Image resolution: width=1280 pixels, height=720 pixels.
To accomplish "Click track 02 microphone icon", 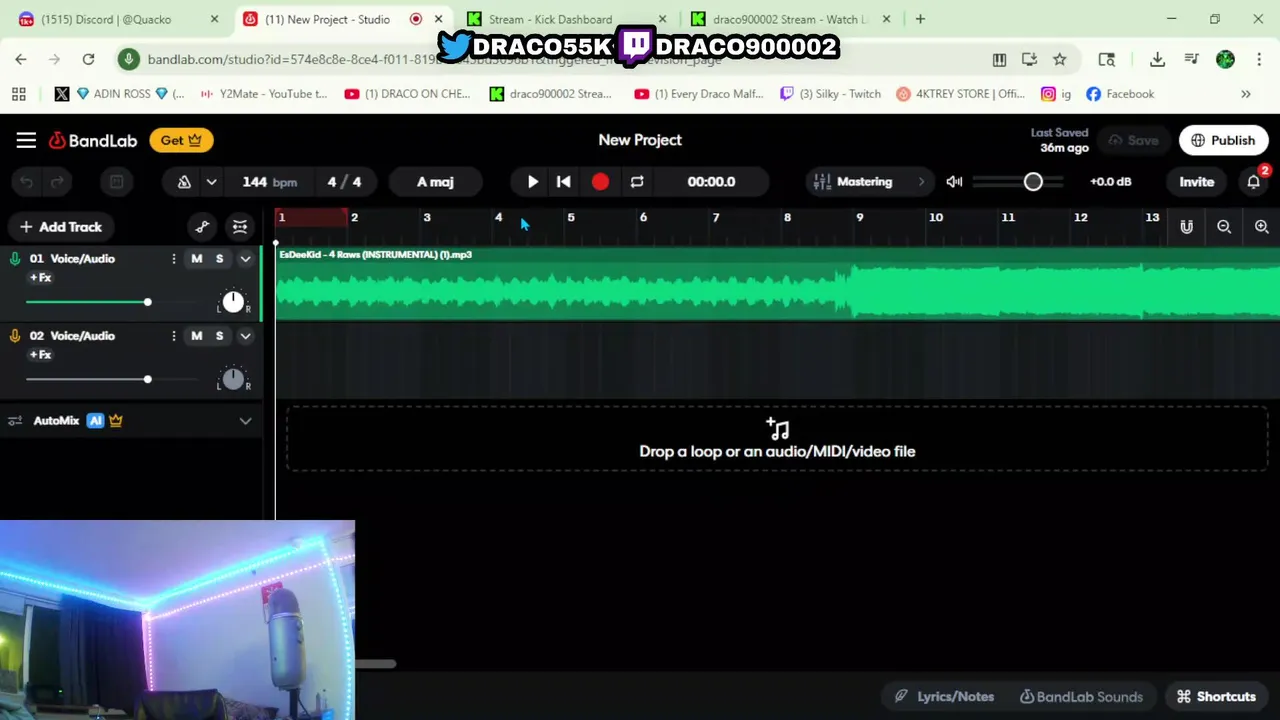I will click(15, 336).
